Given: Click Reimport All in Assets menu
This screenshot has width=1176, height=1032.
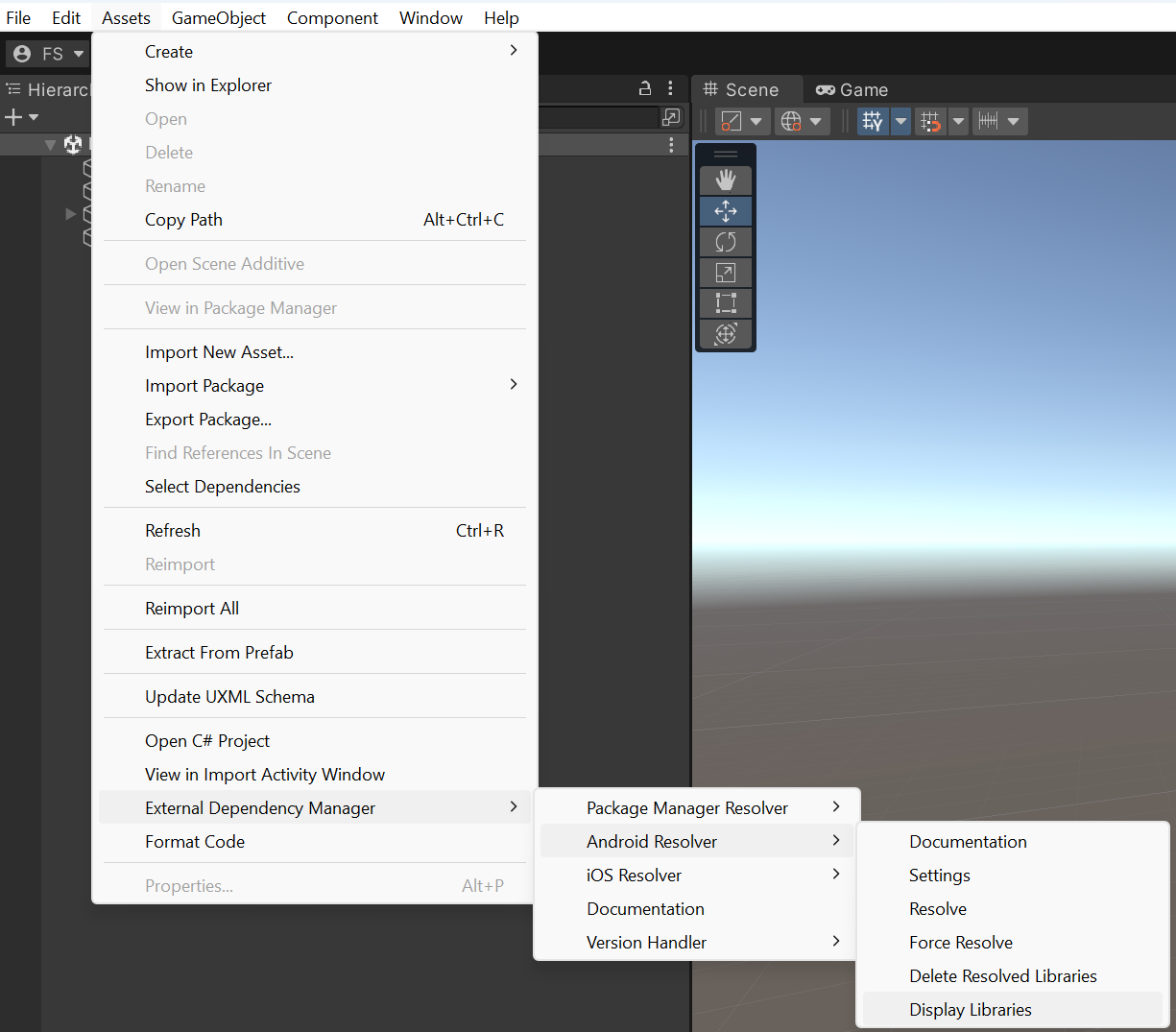Looking at the screenshot, I should click(192, 608).
